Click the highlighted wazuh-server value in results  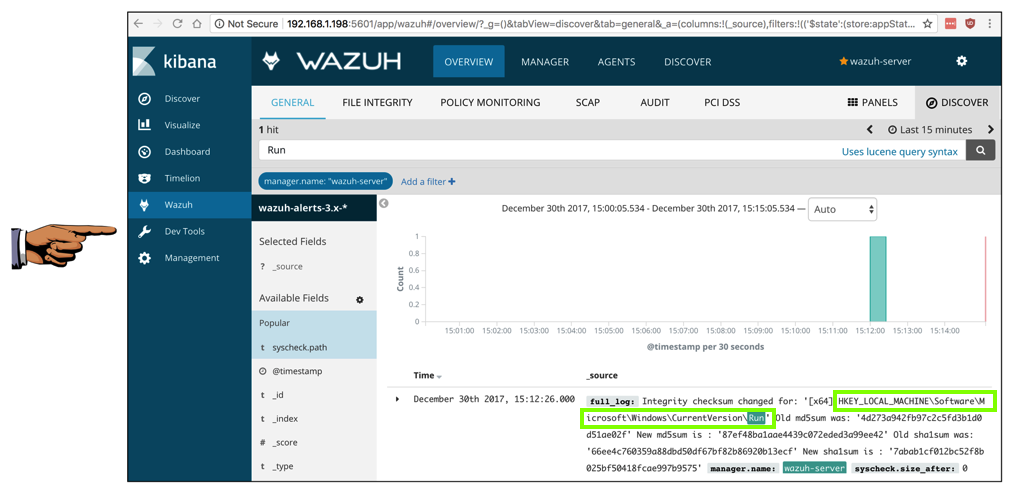pos(814,469)
